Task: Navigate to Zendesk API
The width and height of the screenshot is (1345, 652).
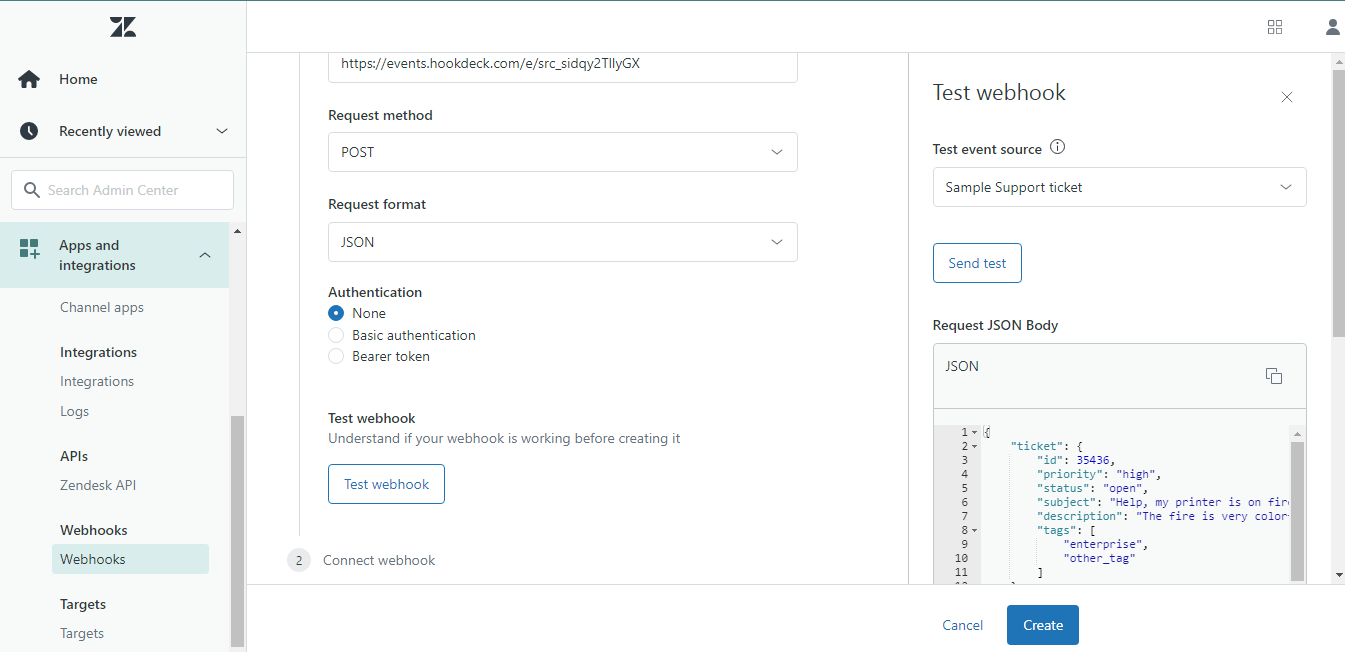Action: coord(98,484)
